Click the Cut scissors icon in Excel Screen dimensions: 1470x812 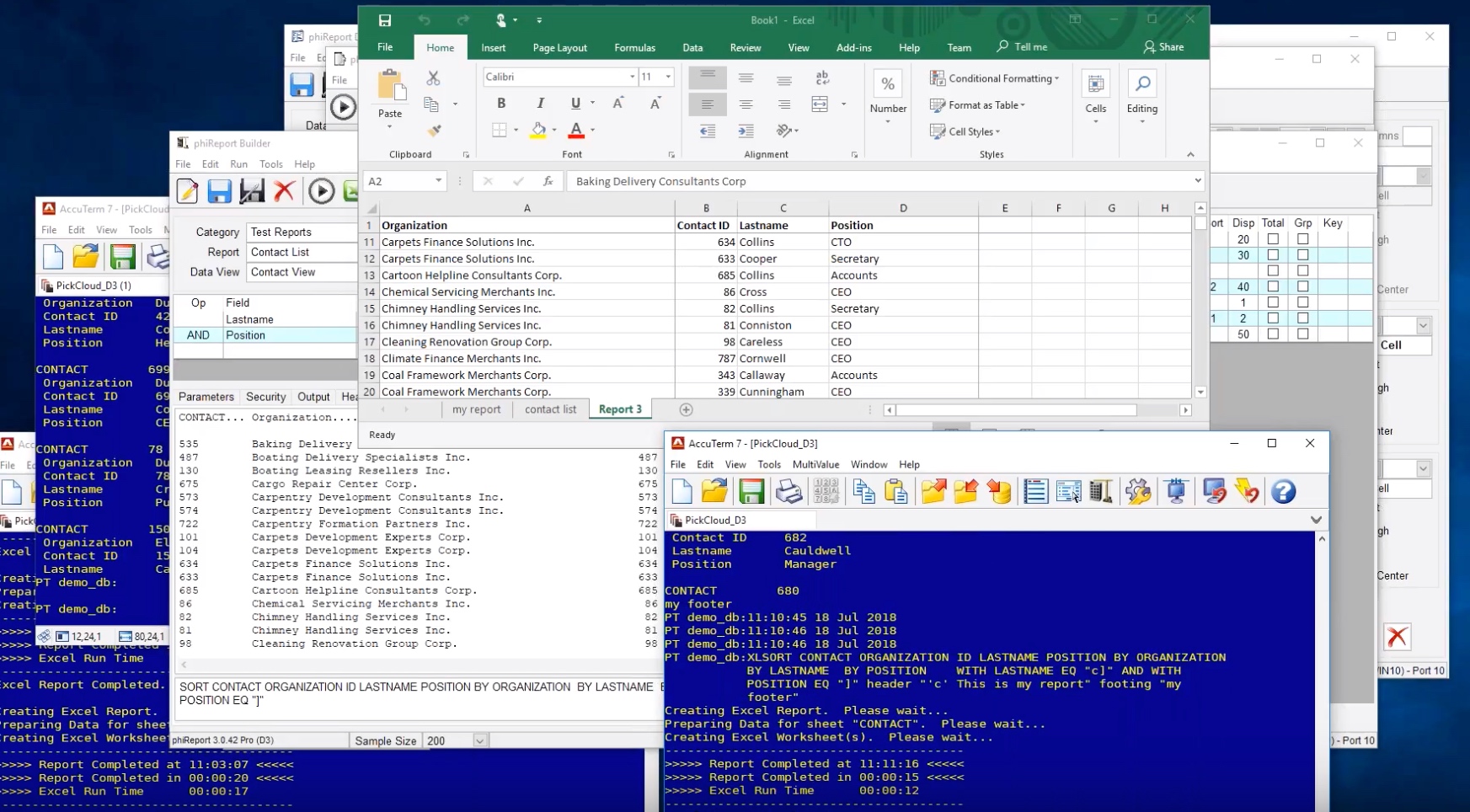point(433,77)
